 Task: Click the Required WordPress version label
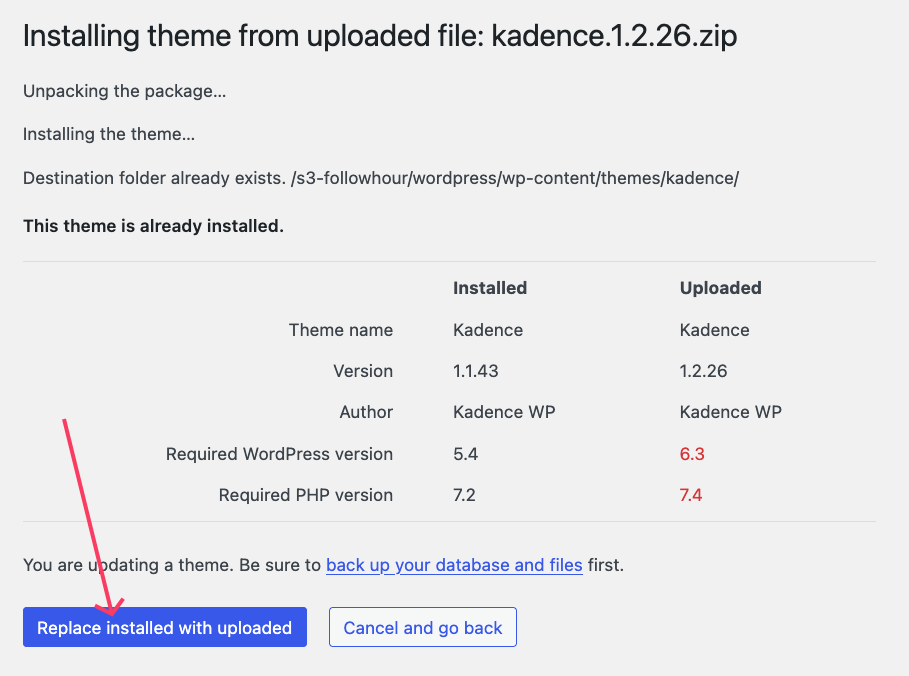click(279, 454)
